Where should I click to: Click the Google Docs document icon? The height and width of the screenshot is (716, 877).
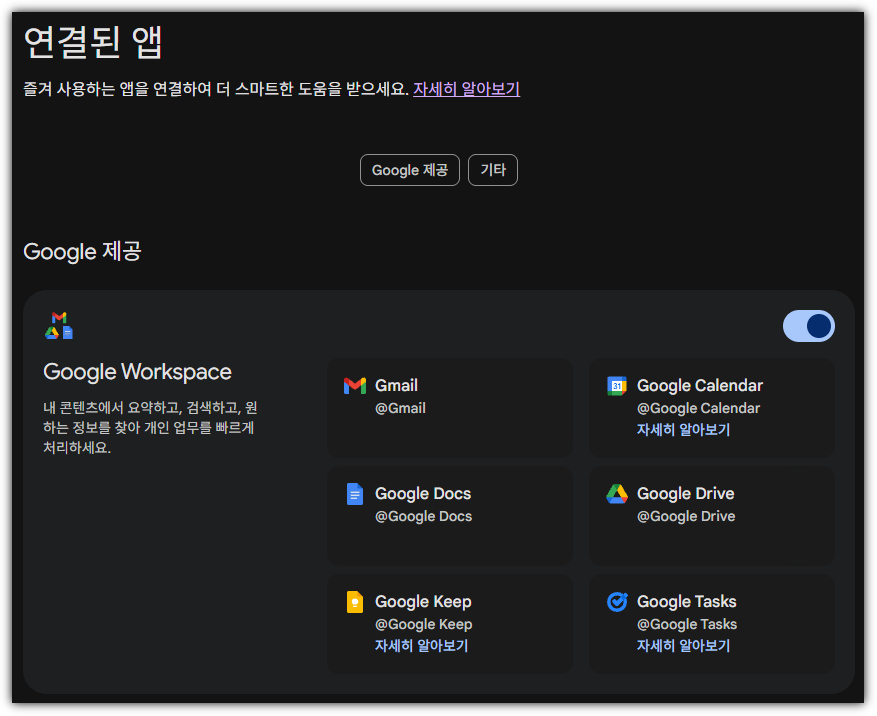pos(355,494)
